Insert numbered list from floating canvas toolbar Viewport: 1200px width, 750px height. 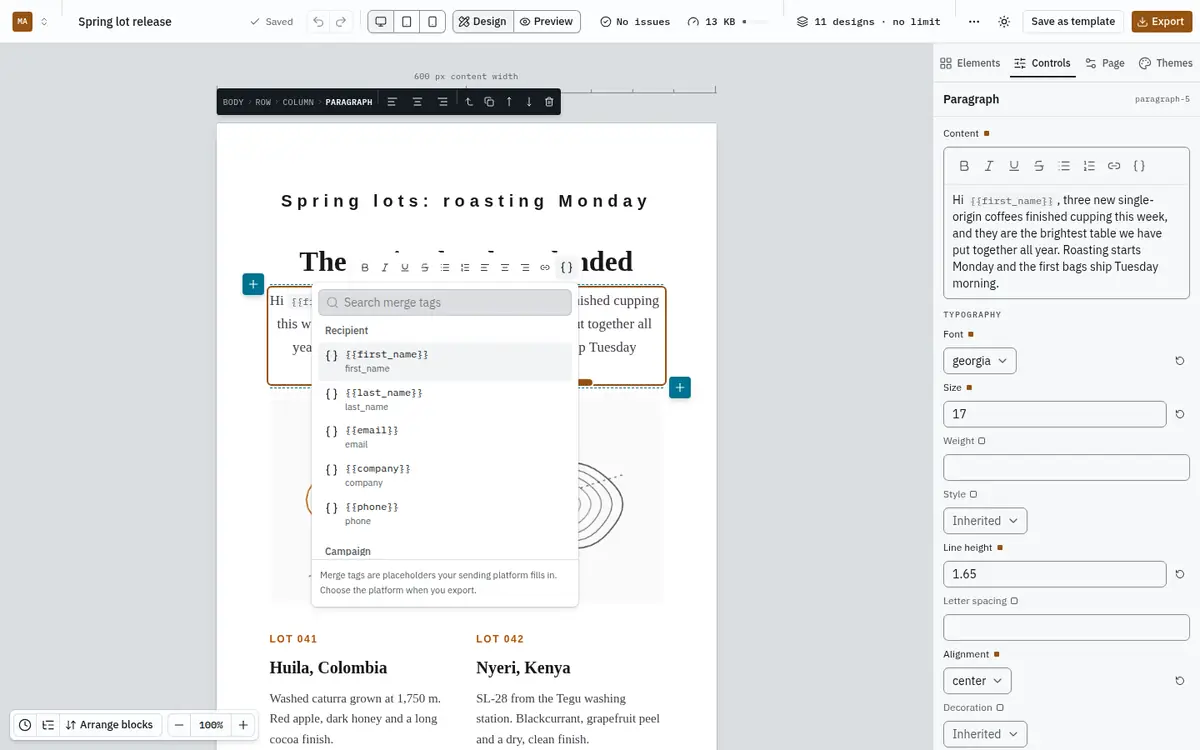tap(465, 267)
